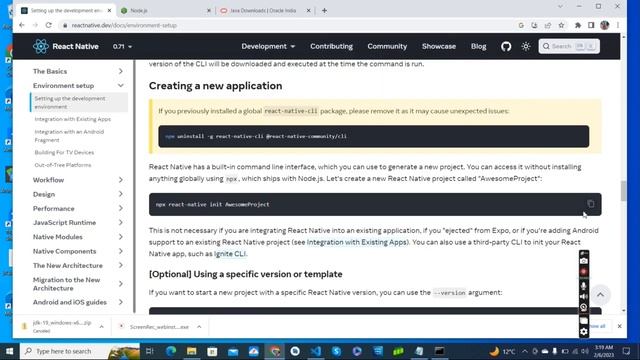Follow the Ignite CLI link
This screenshot has height=360, width=640.
point(230,254)
